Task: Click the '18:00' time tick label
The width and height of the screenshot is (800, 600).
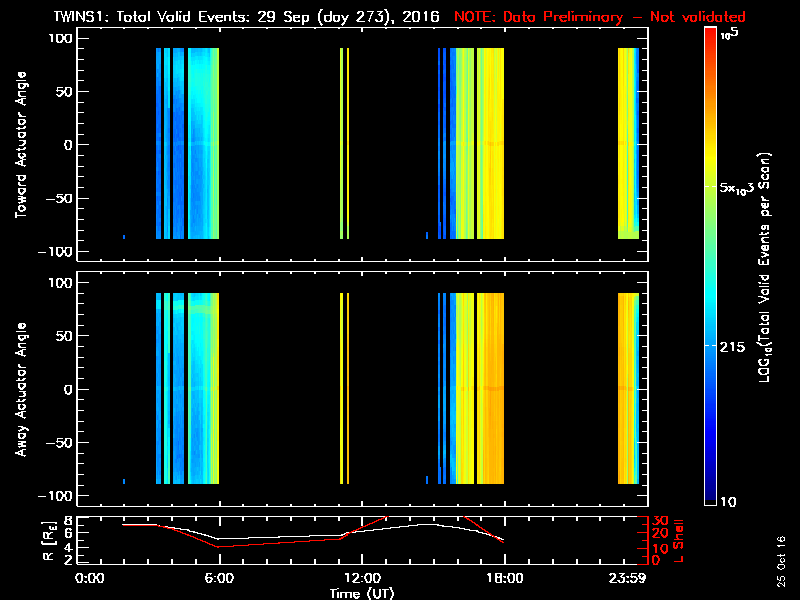Action: (x=505, y=578)
